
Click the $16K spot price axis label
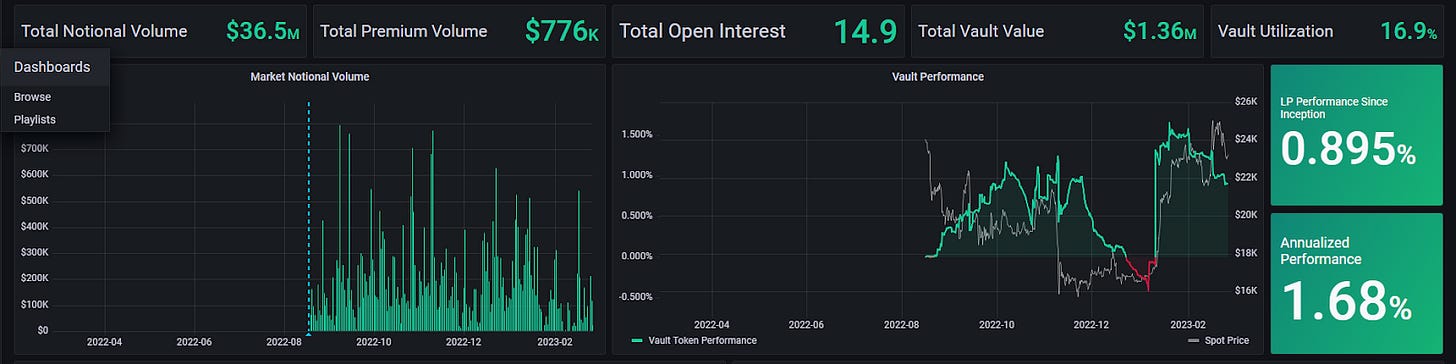click(1247, 291)
